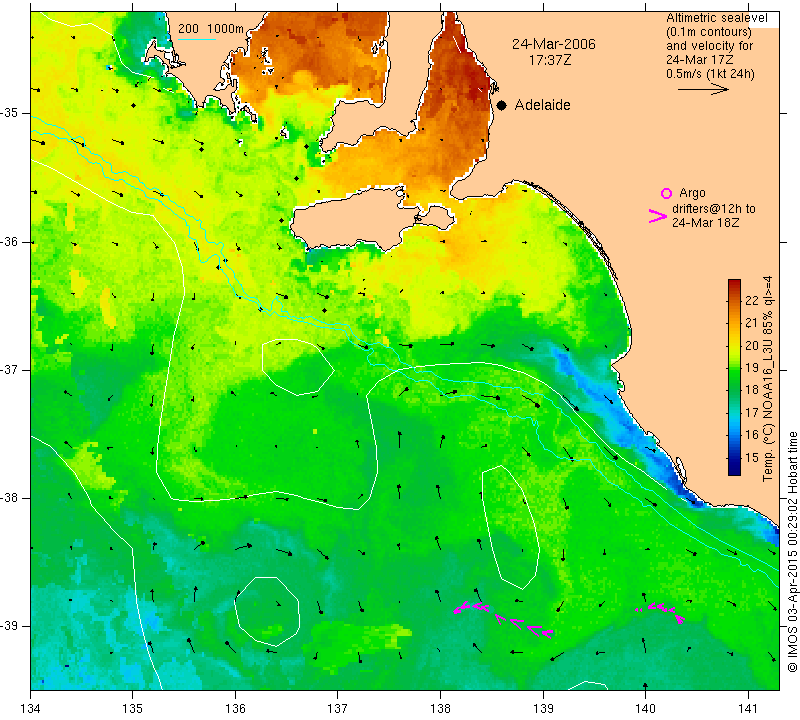800x720 pixels.
Task: Click the cyan depth contour legend line
Action: pyautogui.click(x=197, y=39)
